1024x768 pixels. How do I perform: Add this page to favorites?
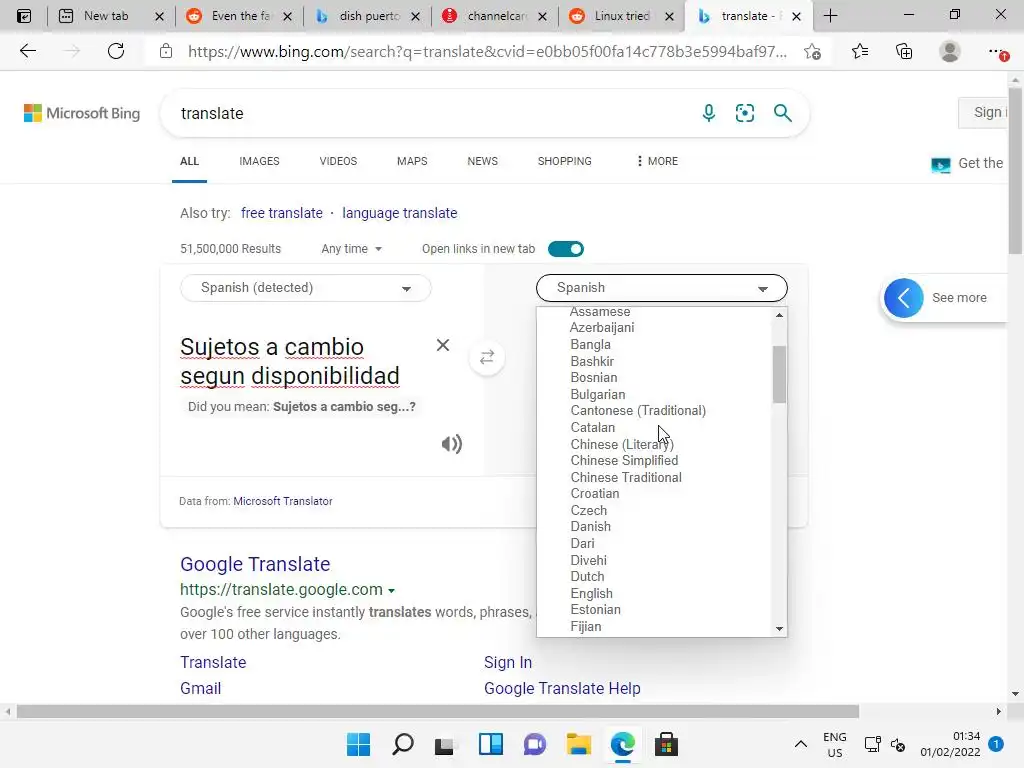click(x=812, y=52)
